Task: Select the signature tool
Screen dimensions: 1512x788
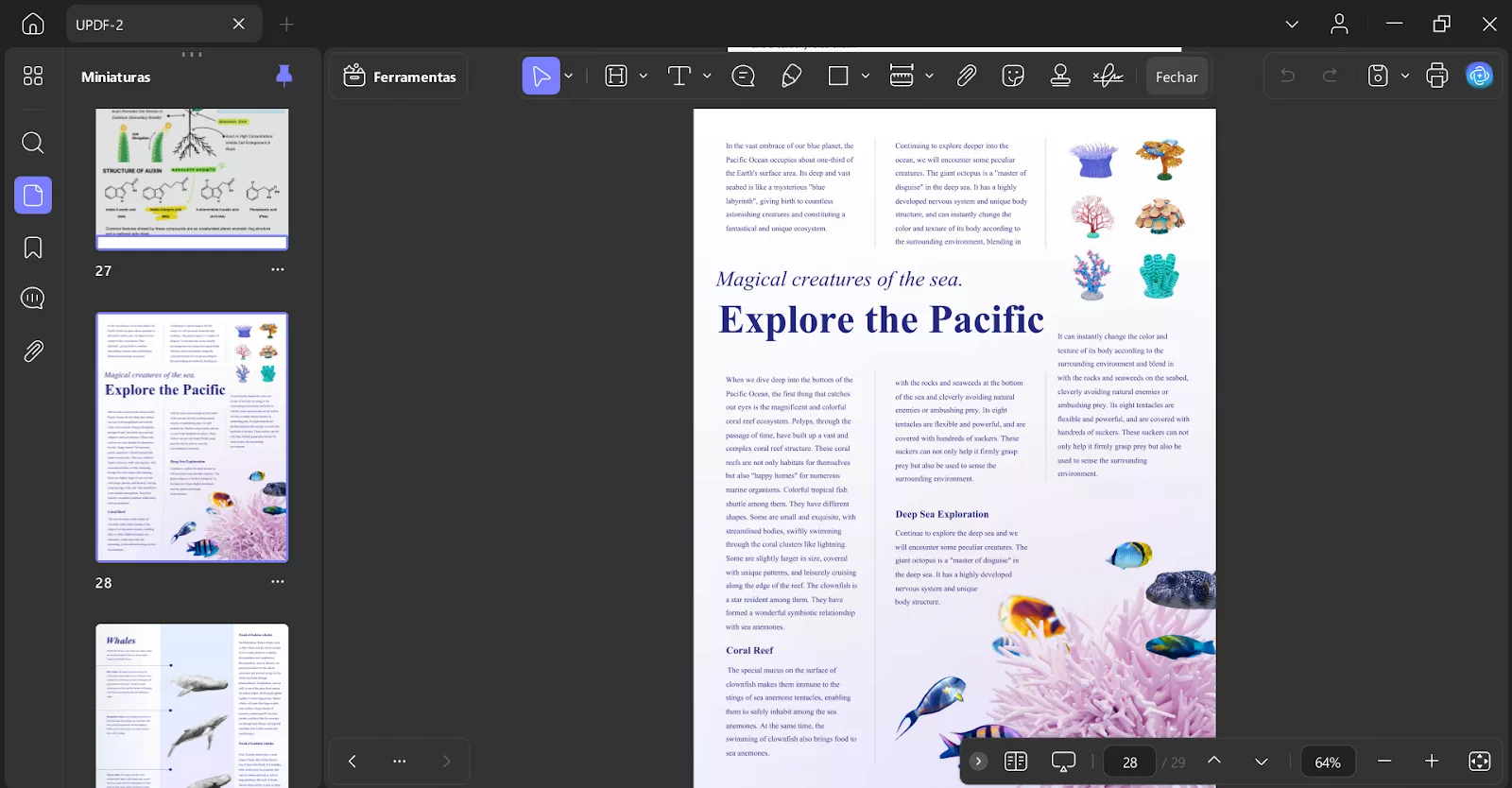Action: 1108,77
